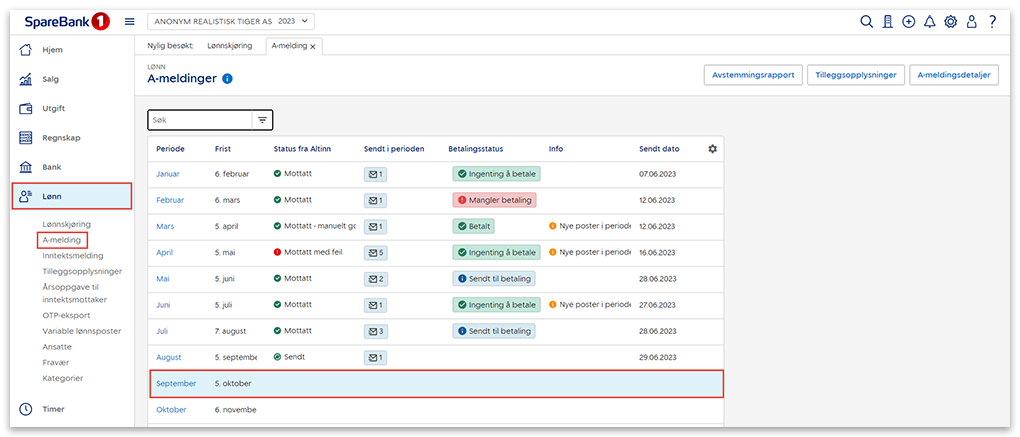Click the Avstemmingsrapport button
Viewport: 1020px width, 437px height.
tap(751, 75)
